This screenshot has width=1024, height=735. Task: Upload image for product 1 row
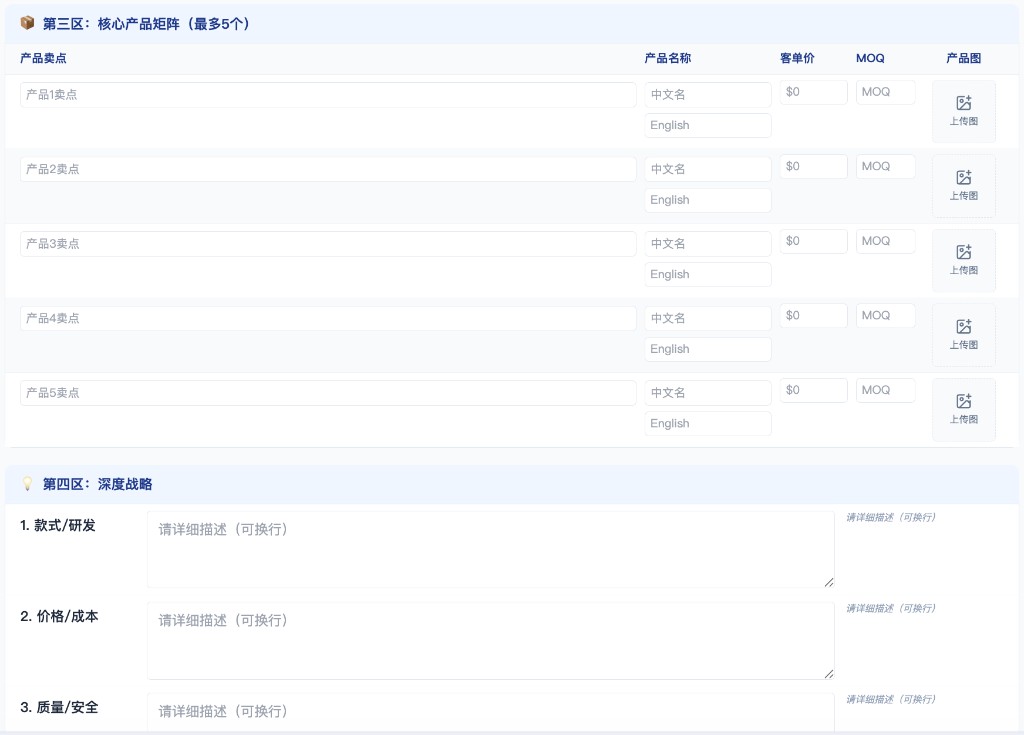click(963, 111)
